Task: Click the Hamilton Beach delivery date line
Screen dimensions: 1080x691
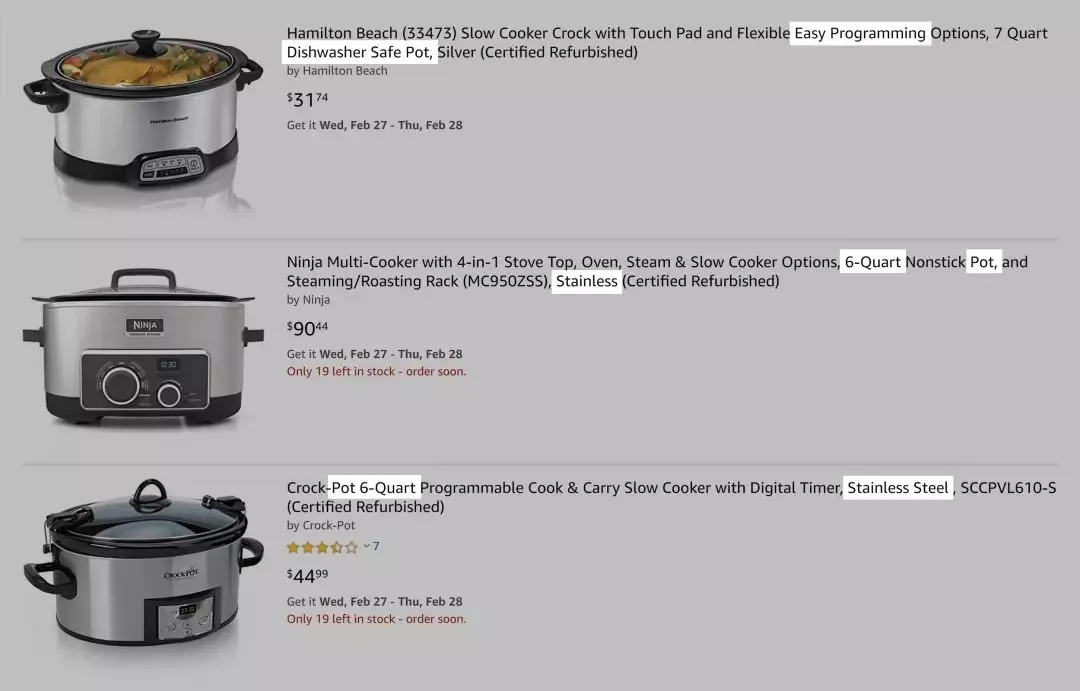Action: 374,125
